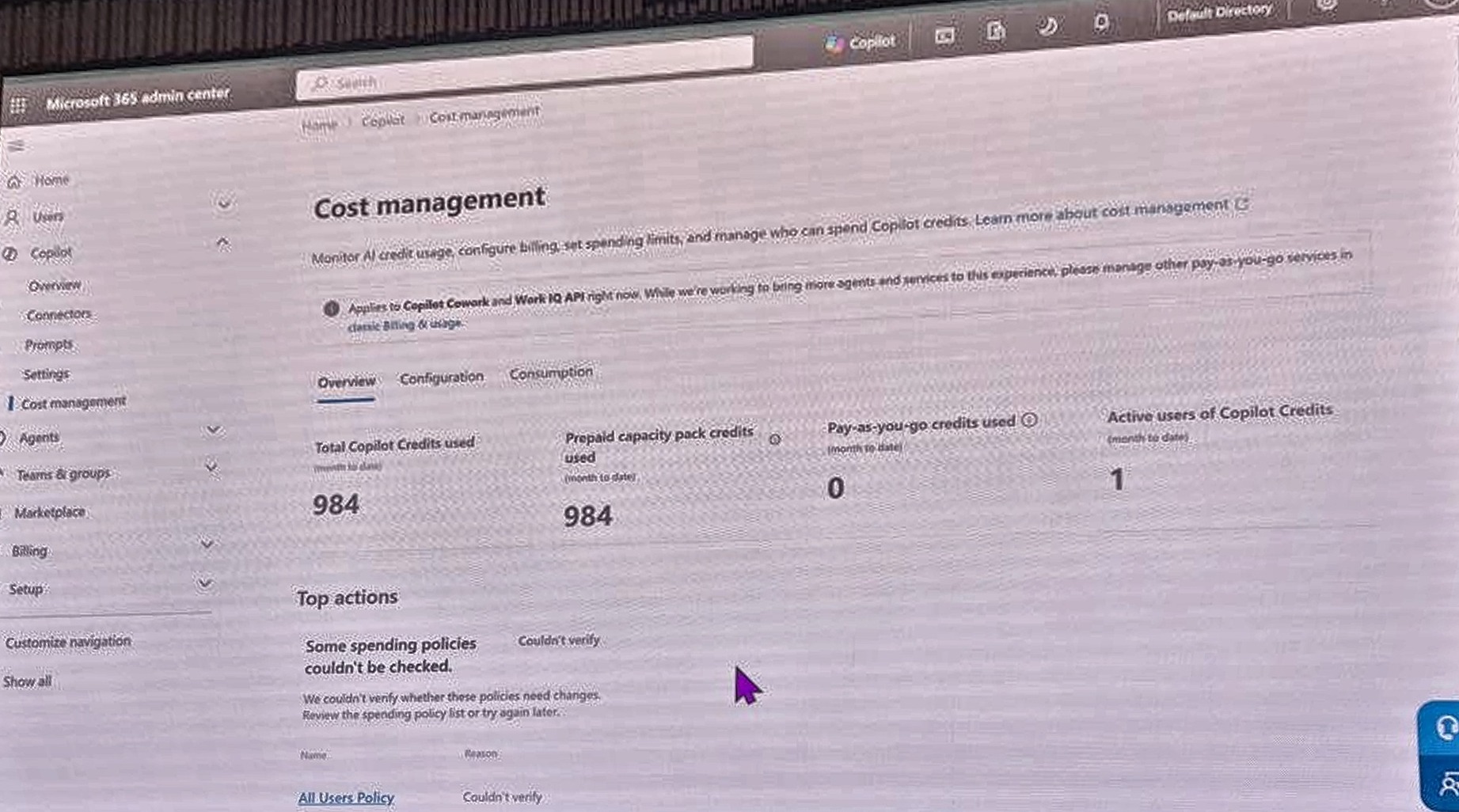Switch to the Configuration tab
Image resolution: width=1459 pixels, height=812 pixels.
(x=441, y=378)
